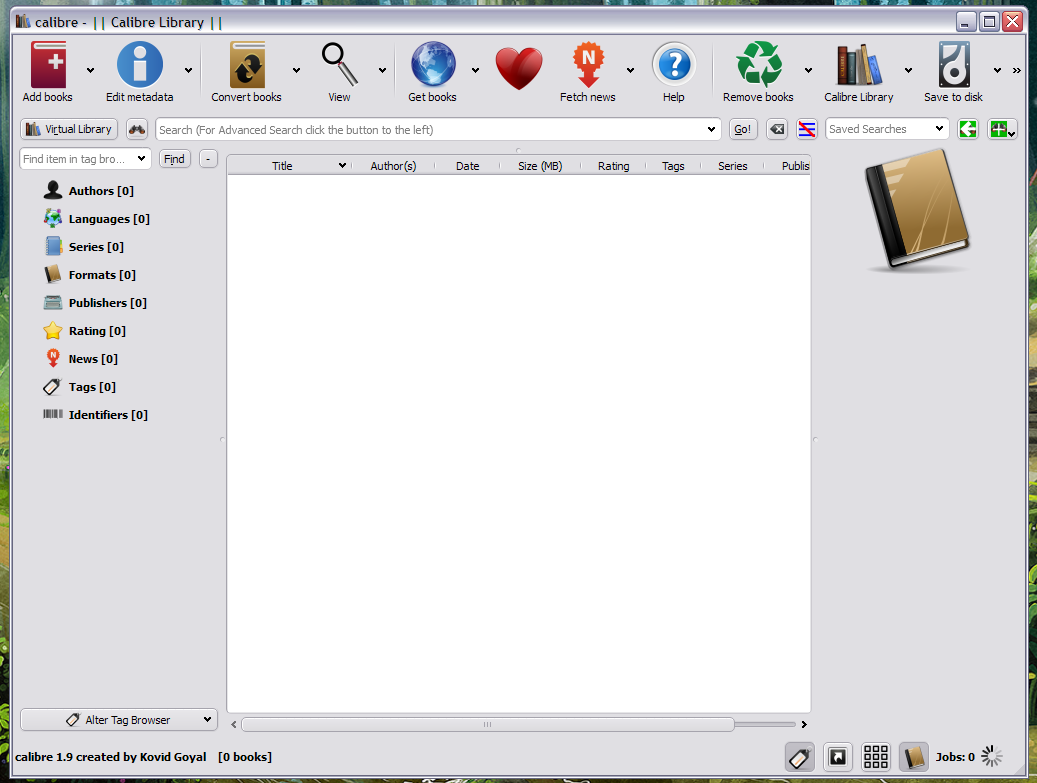
Task: Toggle search highlight icon beside clear button
Action: [x=806, y=129]
